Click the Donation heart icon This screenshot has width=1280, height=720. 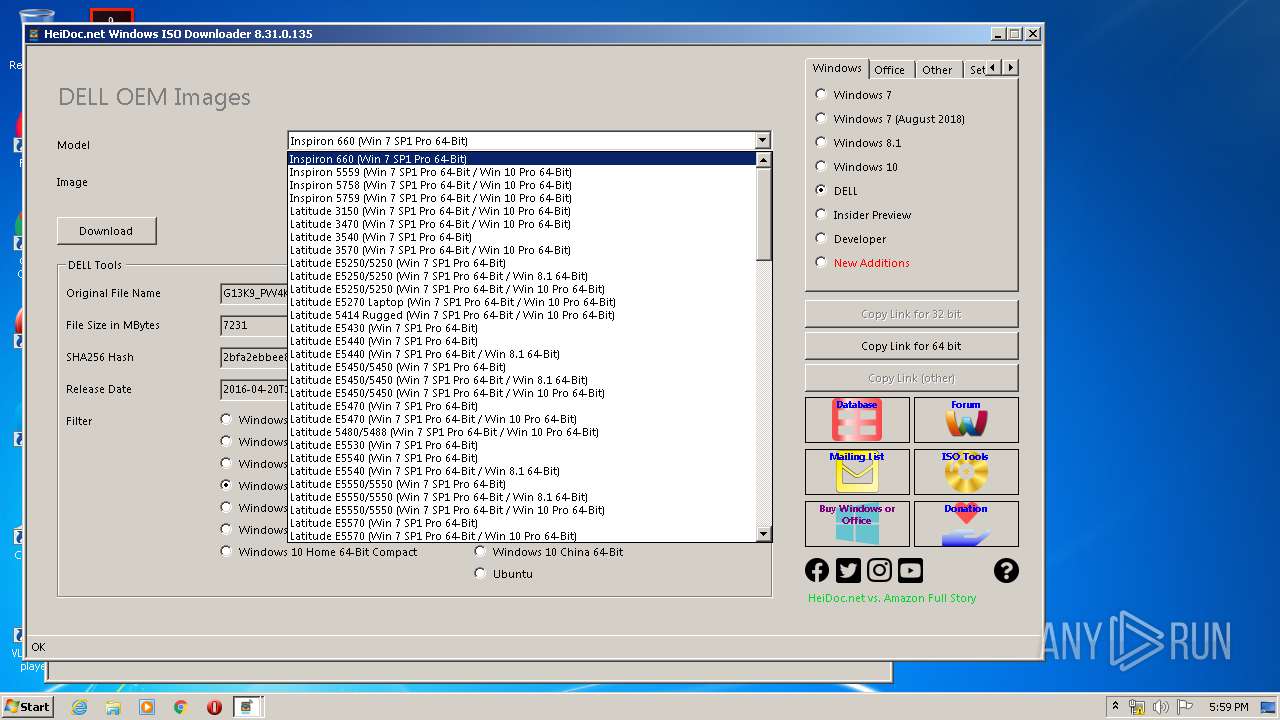(x=966, y=524)
